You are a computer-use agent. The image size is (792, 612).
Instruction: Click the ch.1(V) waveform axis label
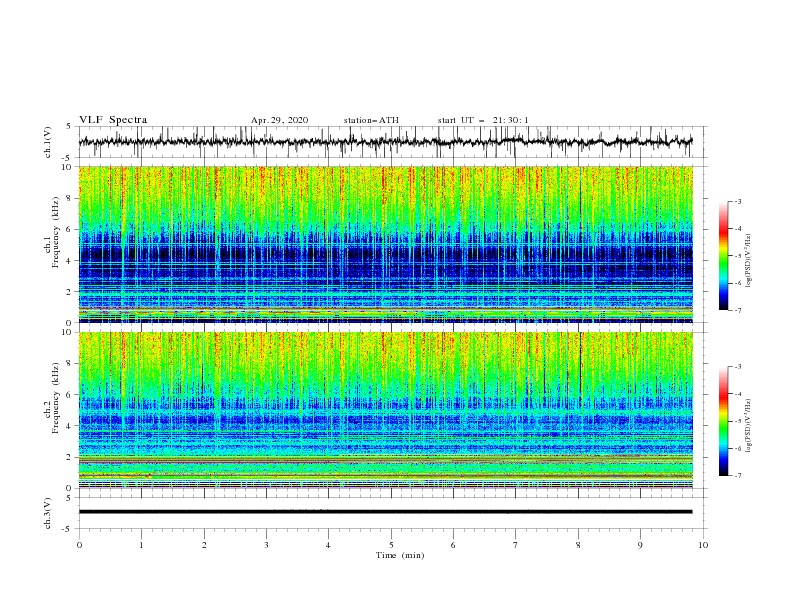48,142
